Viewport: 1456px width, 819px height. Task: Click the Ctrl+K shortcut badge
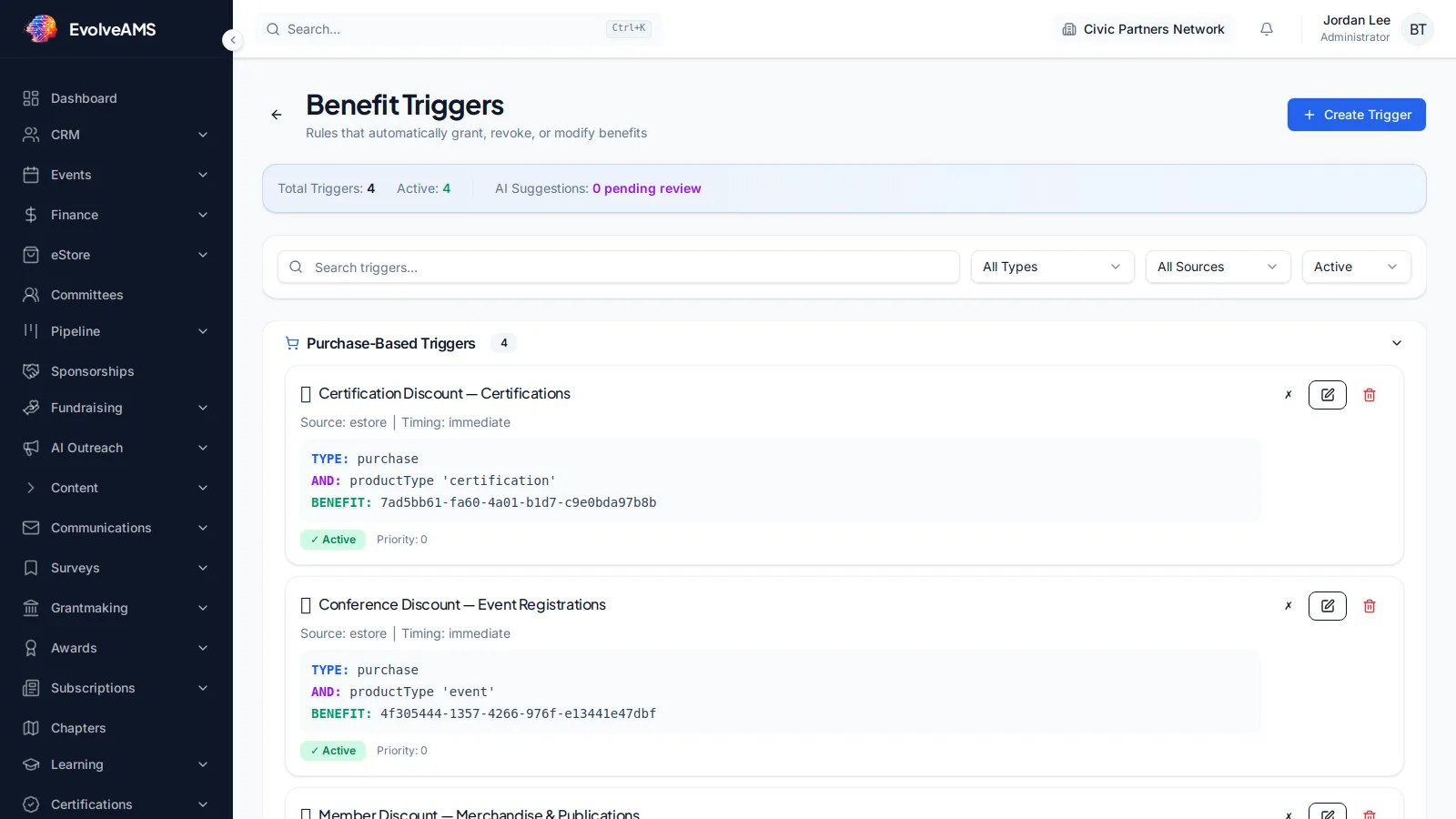point(629,28)
